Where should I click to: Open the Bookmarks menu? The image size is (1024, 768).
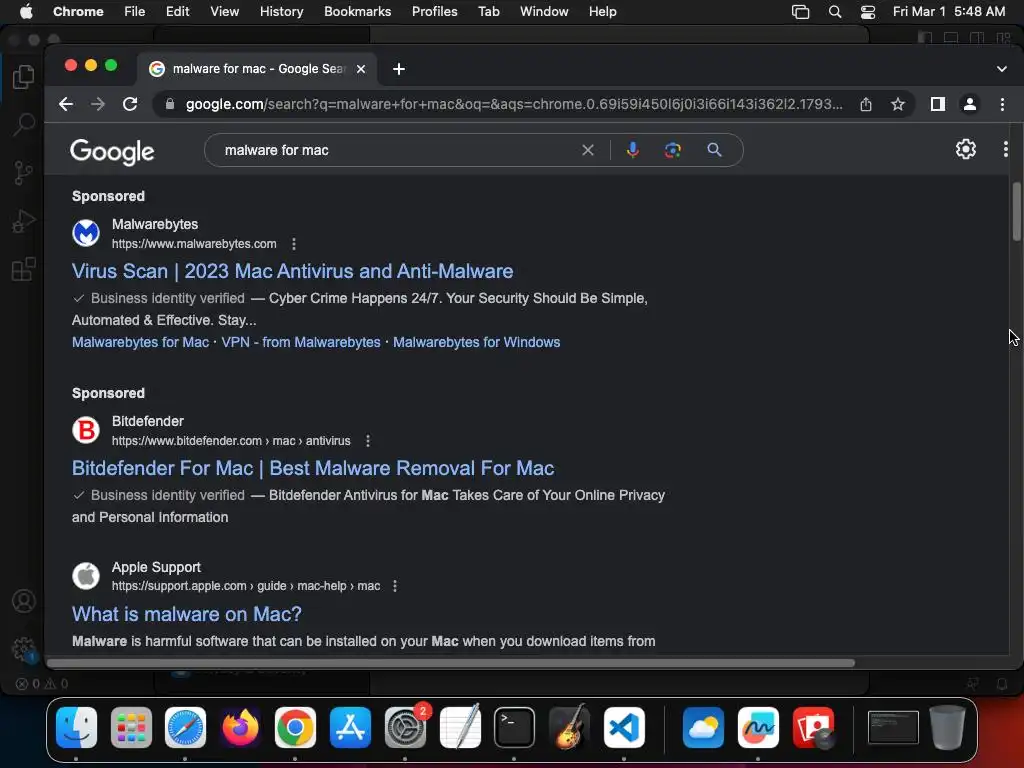pyautogui.click(x=357, y=12)
